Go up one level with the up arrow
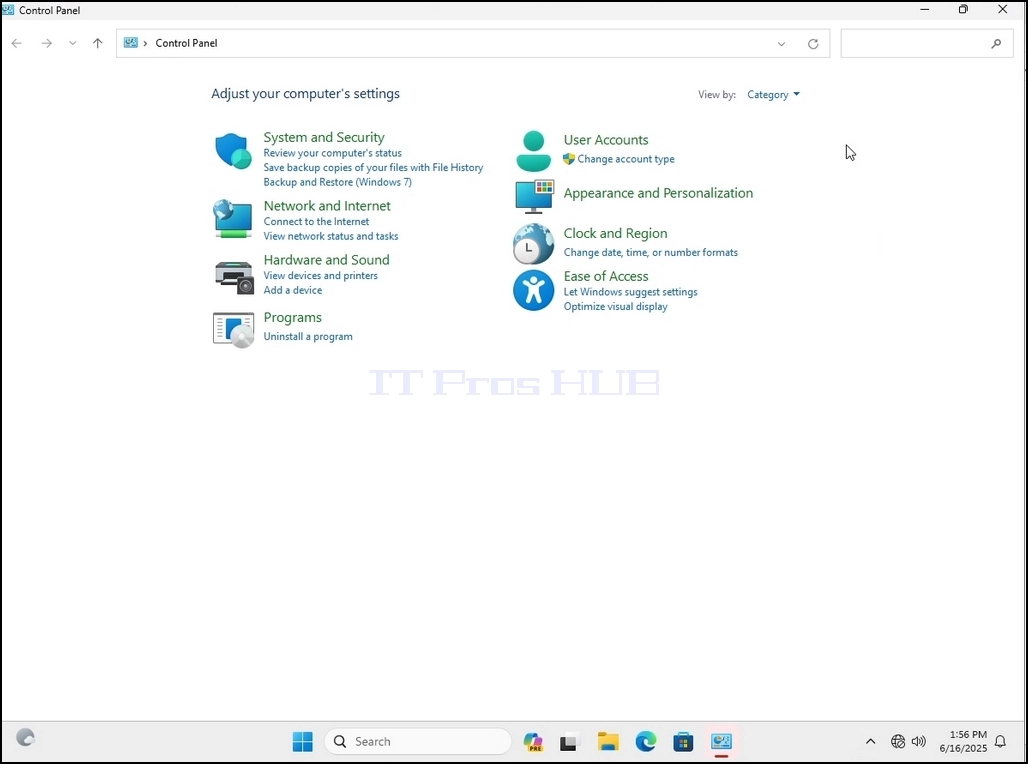Screen dimensions: 1028x764 (98, 43)
